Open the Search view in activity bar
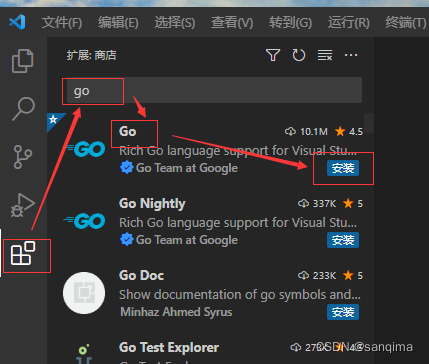Screen dimensions: 429x364 [x=23, y=108]
